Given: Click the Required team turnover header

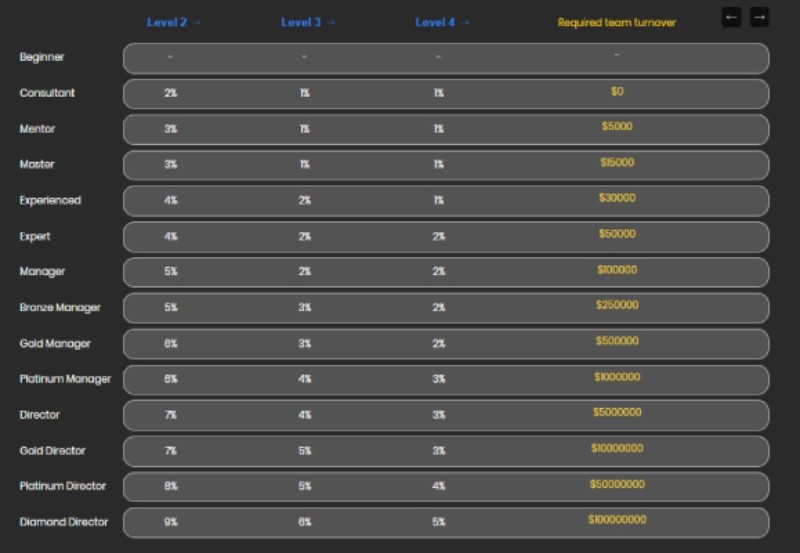Looking at the screenshot, I should (x=616, y=22).
